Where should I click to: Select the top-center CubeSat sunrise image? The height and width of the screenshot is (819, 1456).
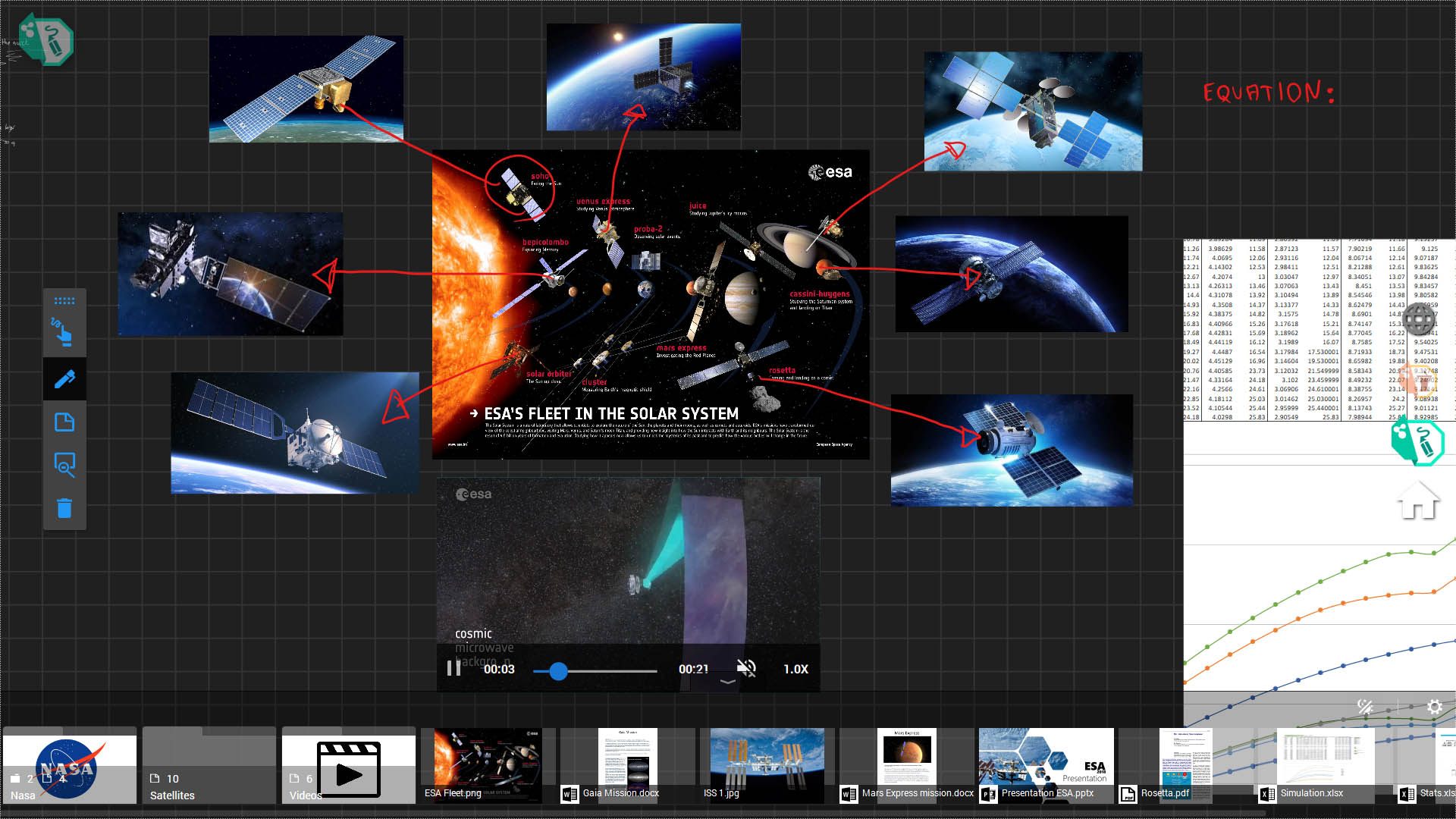pyautogui.click(x=644, y=77)
